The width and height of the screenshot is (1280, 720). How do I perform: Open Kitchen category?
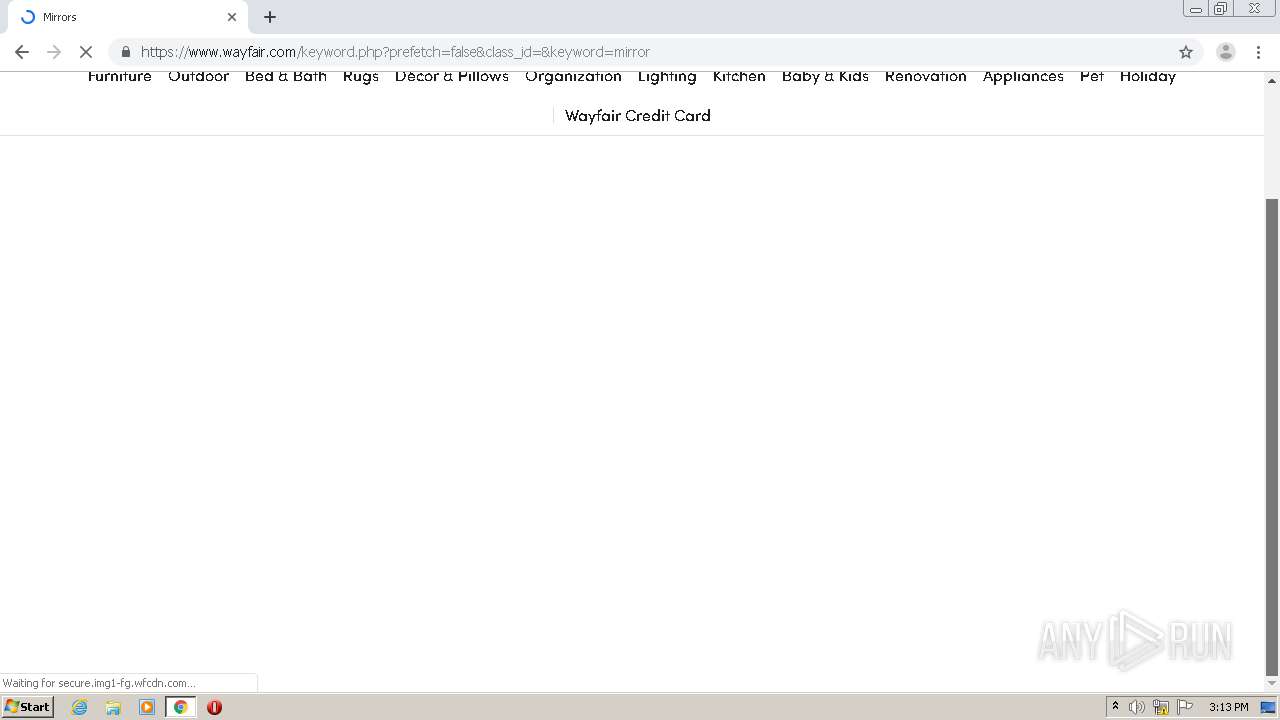tap(739, 77)
